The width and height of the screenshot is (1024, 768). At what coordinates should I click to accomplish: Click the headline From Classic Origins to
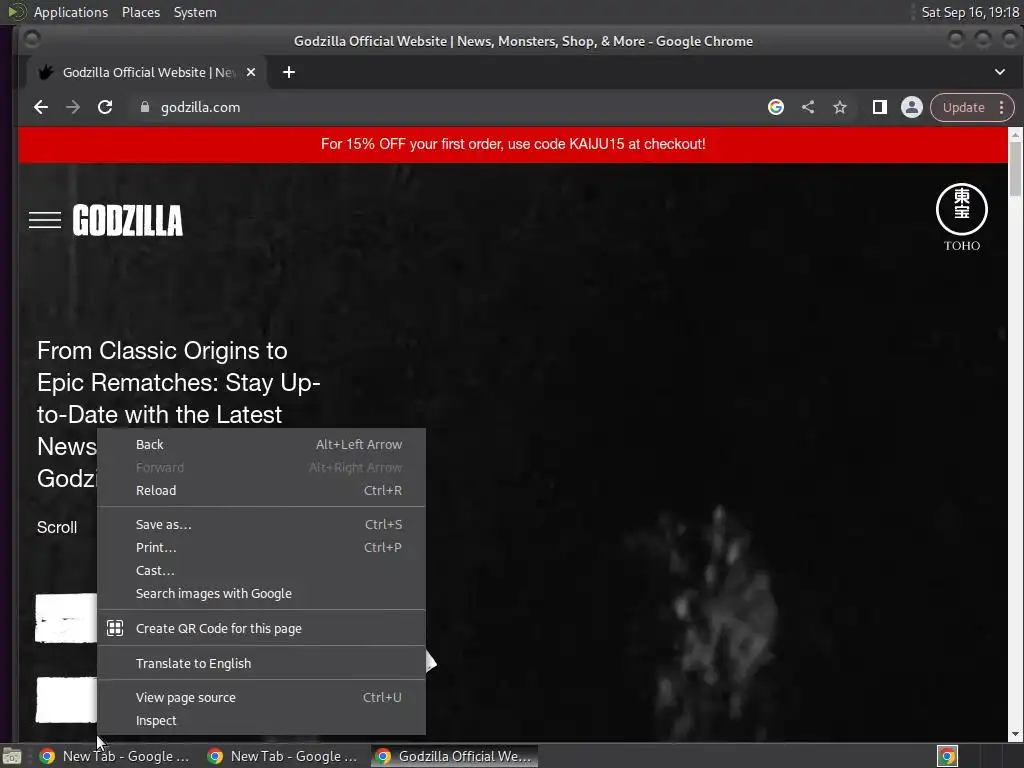(x=162, y=351)
